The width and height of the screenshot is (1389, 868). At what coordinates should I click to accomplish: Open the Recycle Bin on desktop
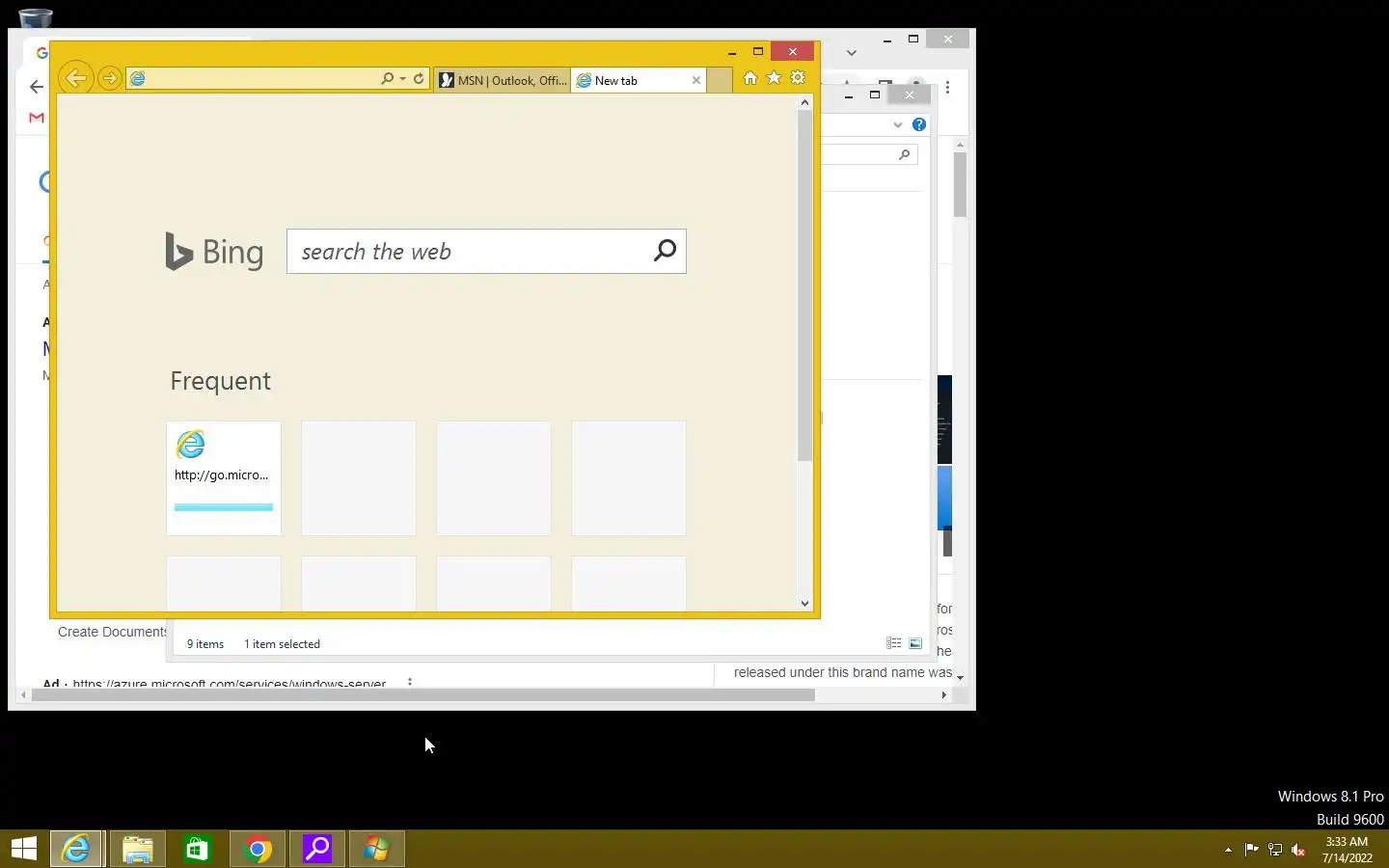[x=35, y=17]
